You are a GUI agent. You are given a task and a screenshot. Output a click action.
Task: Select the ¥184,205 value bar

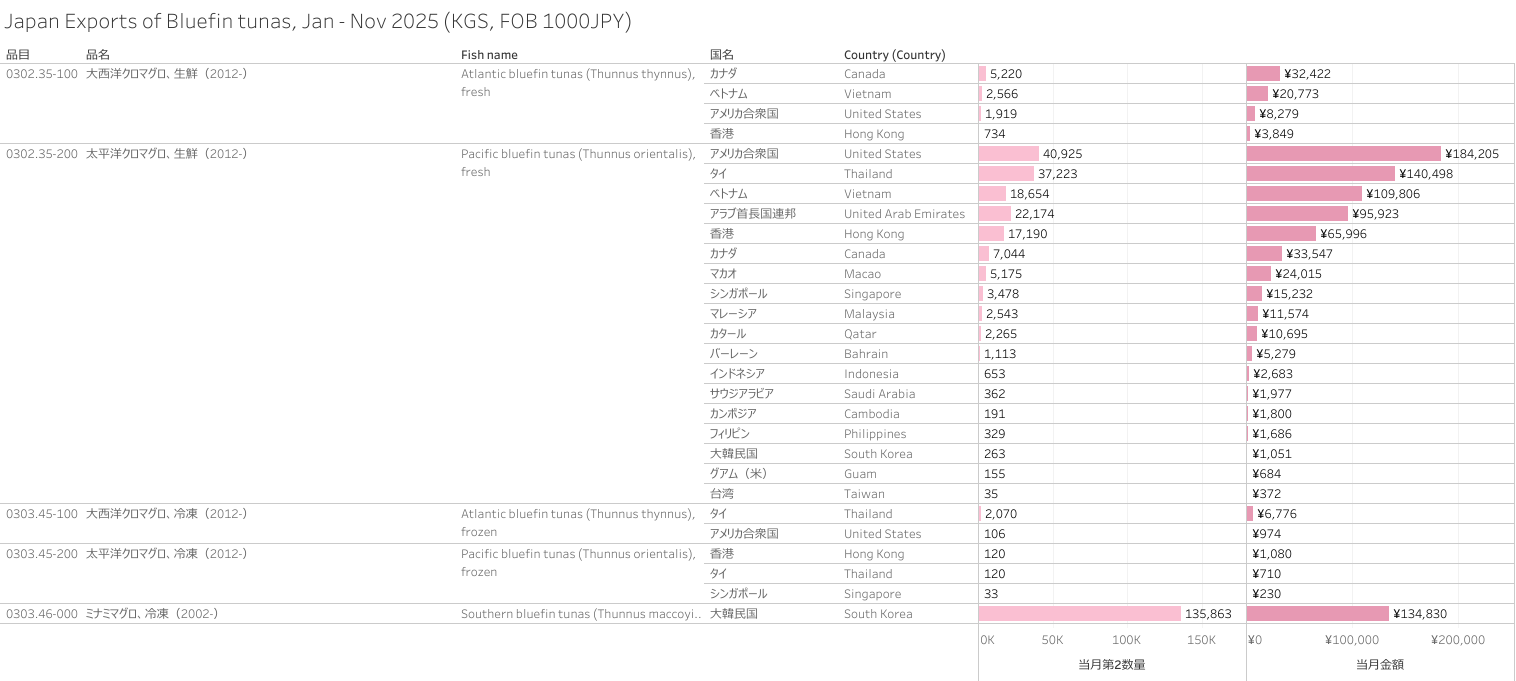click(1343, 154)
